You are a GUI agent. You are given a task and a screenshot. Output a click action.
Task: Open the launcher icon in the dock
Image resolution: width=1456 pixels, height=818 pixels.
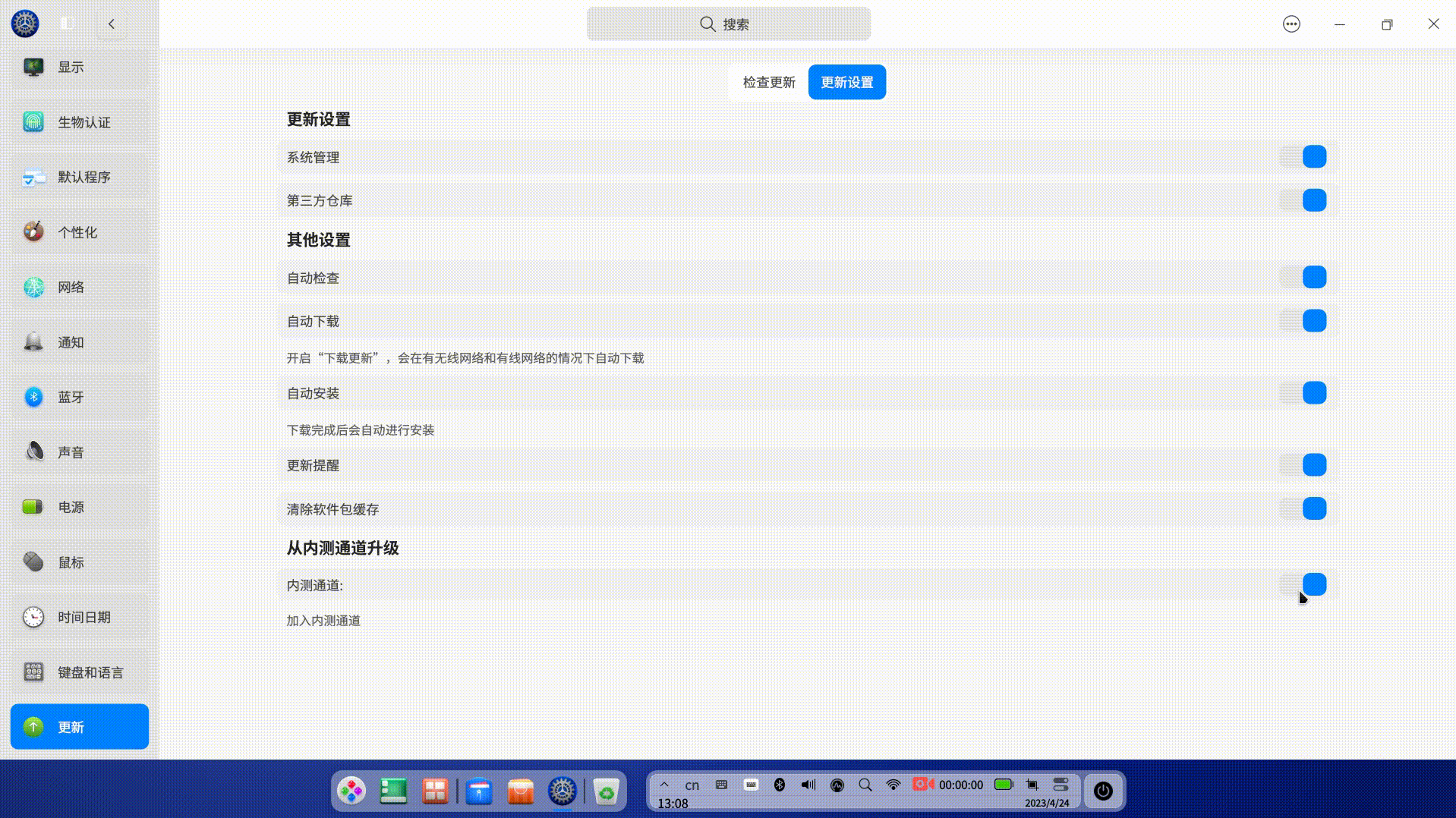[351, 791]
